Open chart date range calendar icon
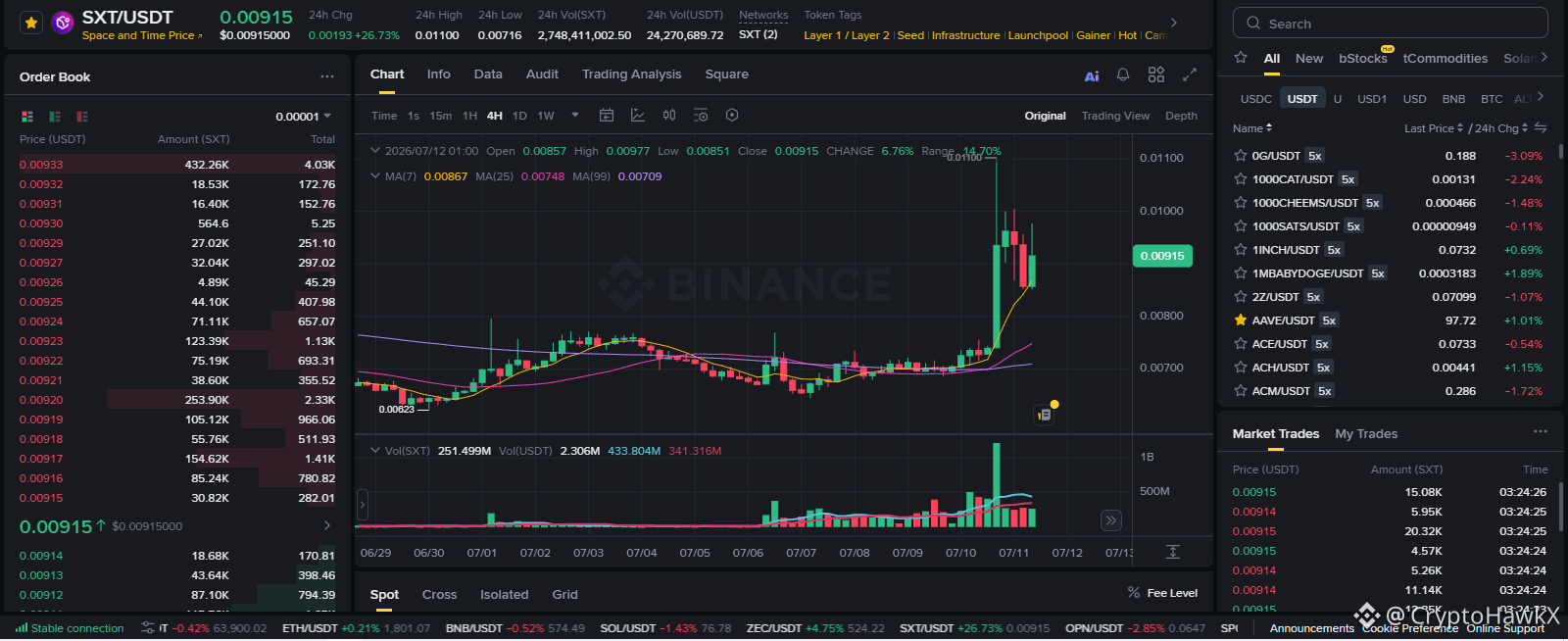1568x641 pixels. [607, 116]
